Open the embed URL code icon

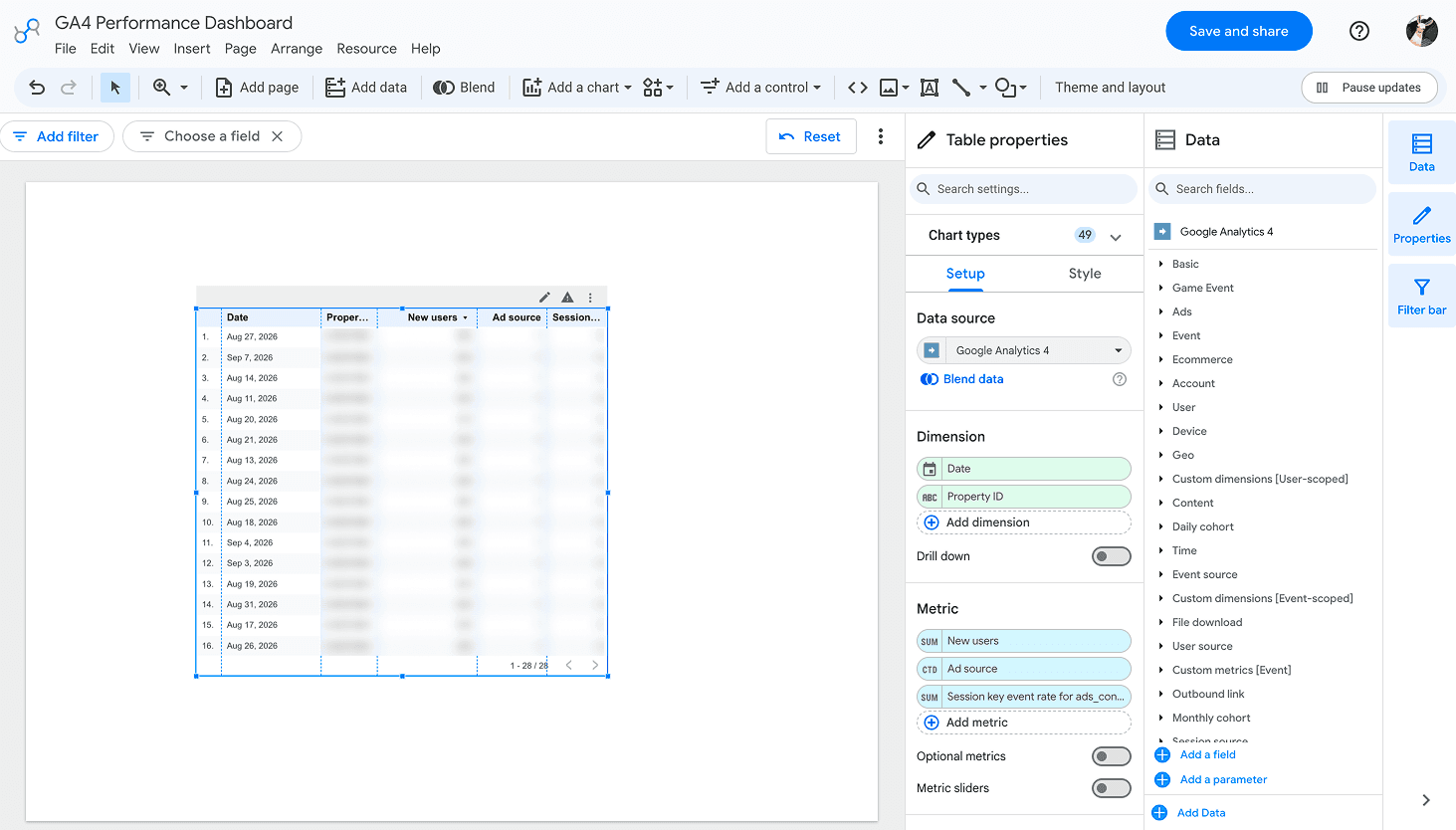pos(858,88)
